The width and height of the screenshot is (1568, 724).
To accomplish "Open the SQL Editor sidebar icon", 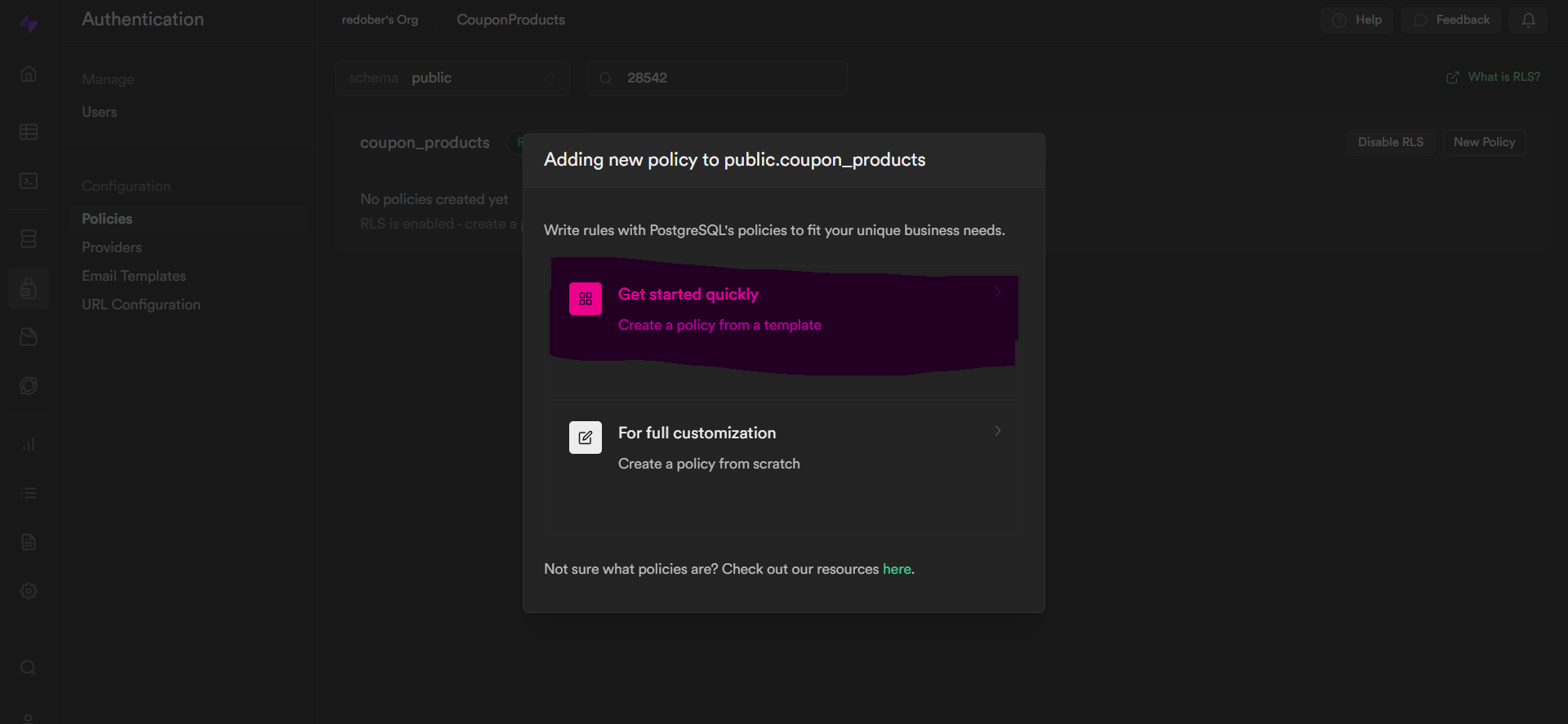I will tap(29, 180).
